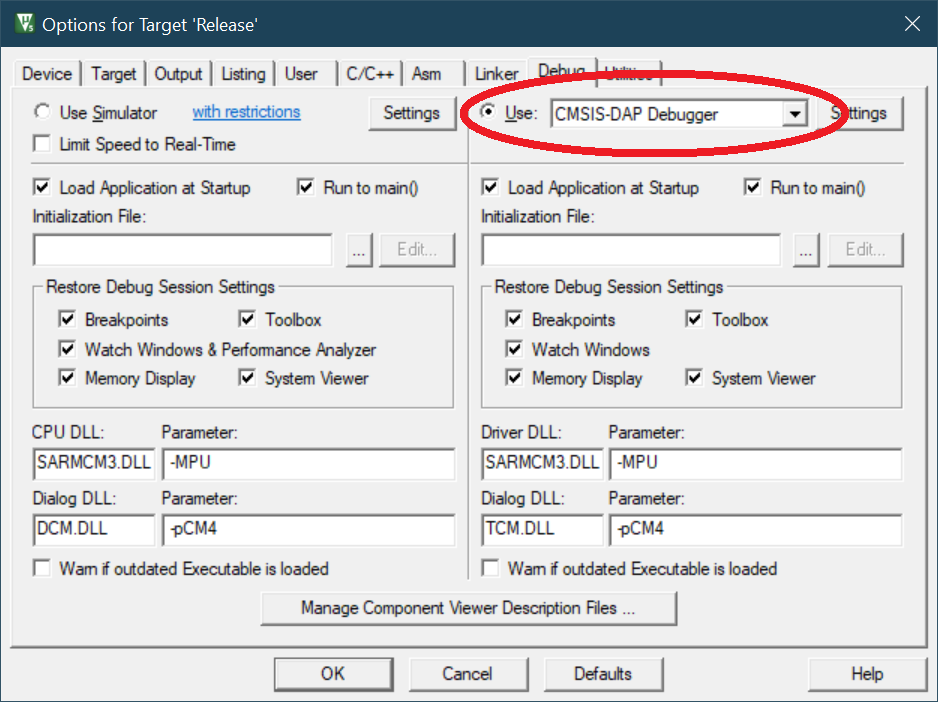The height and width of the screenshot is (702, 938).
Task: Cancel the options dialog
Action: [x=468, y=674]
